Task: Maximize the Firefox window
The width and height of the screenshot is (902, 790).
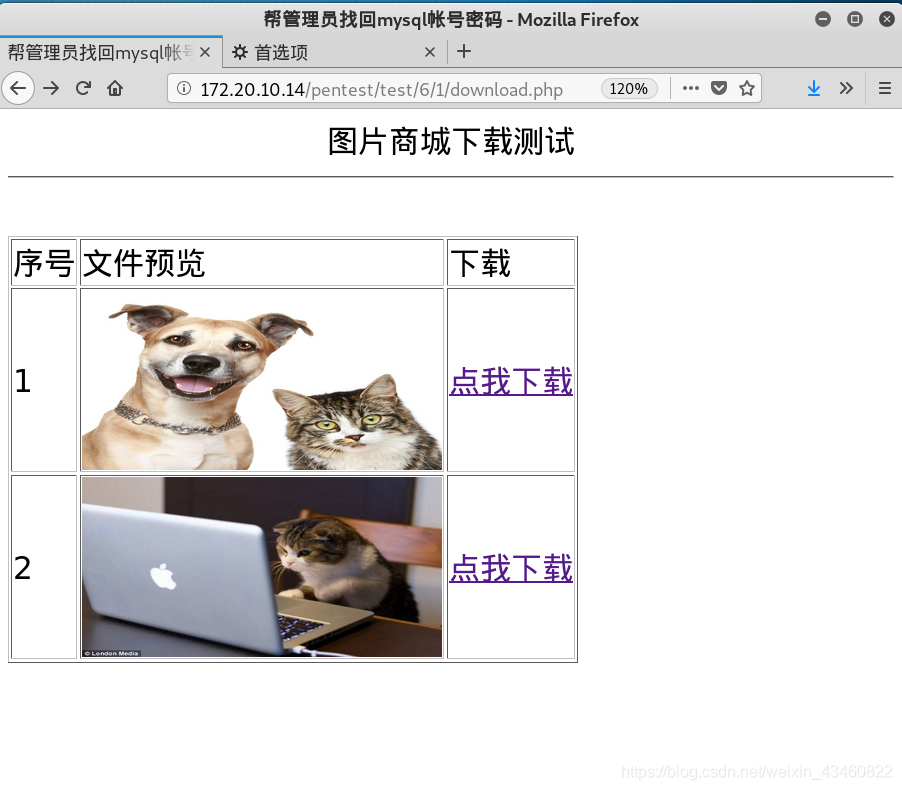Action: pyautogui.click(x=855, y=19)
